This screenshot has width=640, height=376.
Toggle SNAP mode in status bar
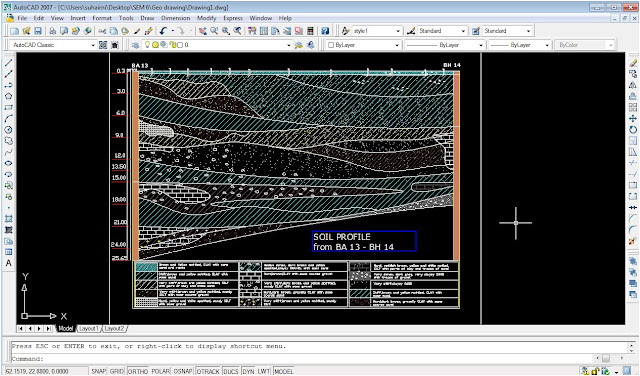[98, 371]
